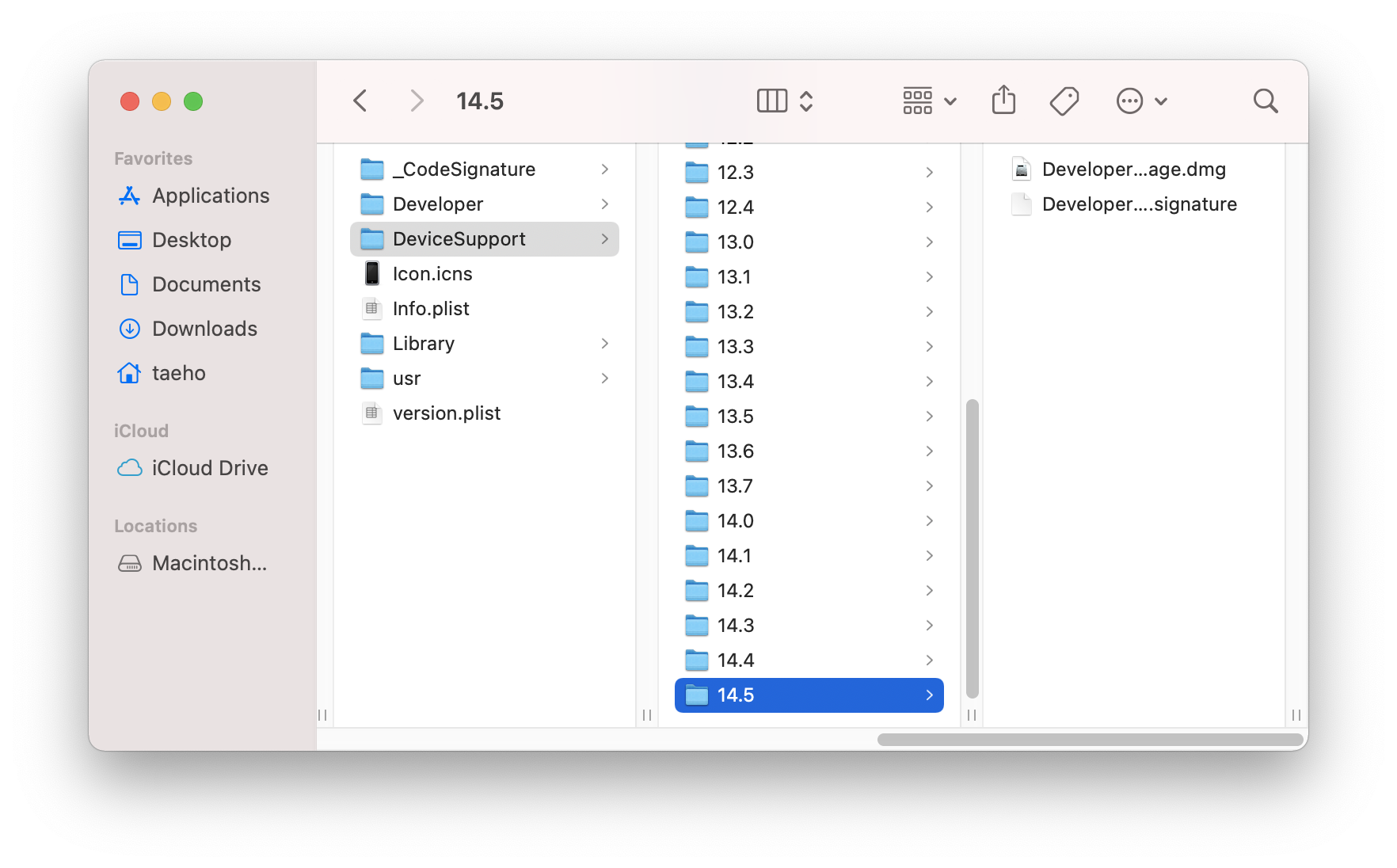Select the version.plist file

[485, 413]
